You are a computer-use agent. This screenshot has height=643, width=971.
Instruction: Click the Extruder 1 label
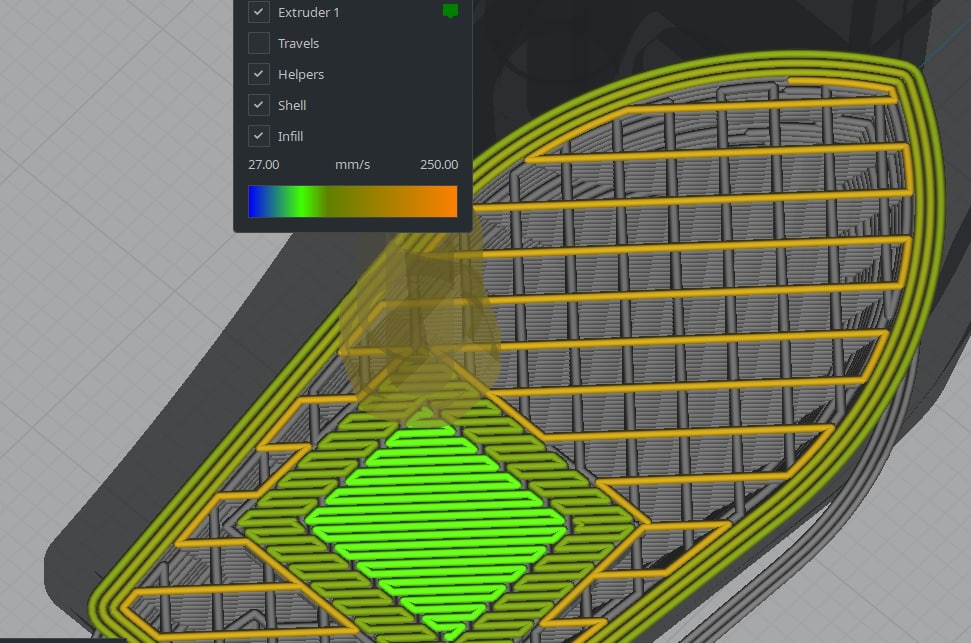[308, 12]
